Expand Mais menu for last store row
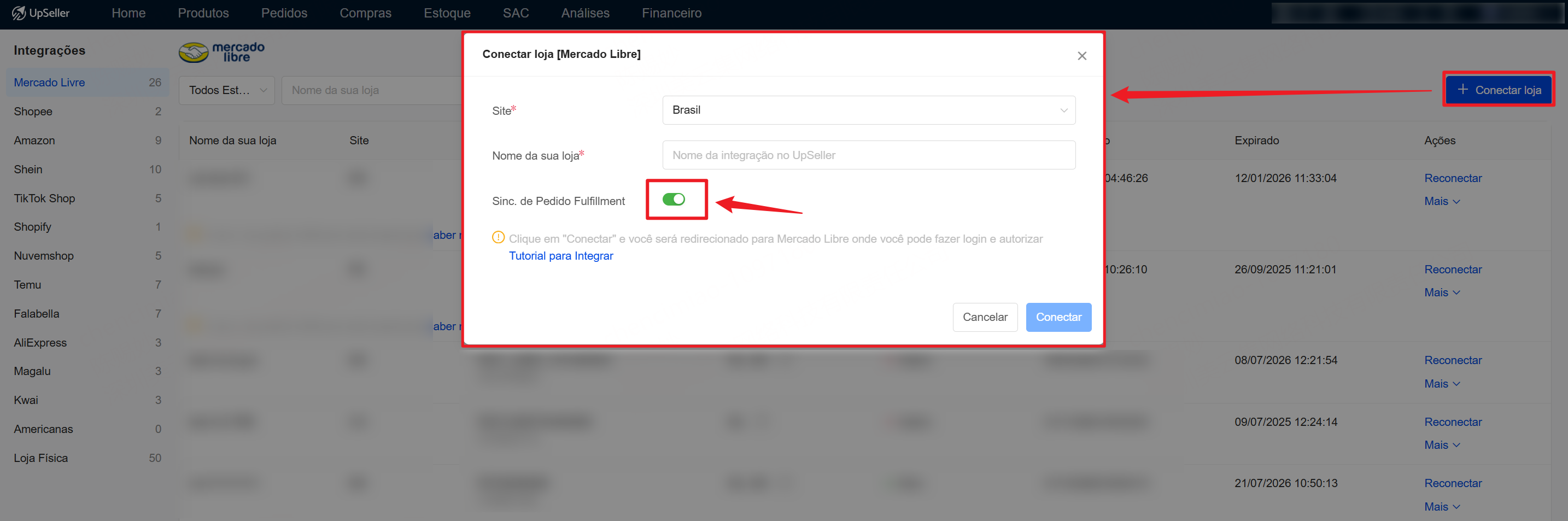This screenshot has width=1568, height=521. pos(1441,506)
